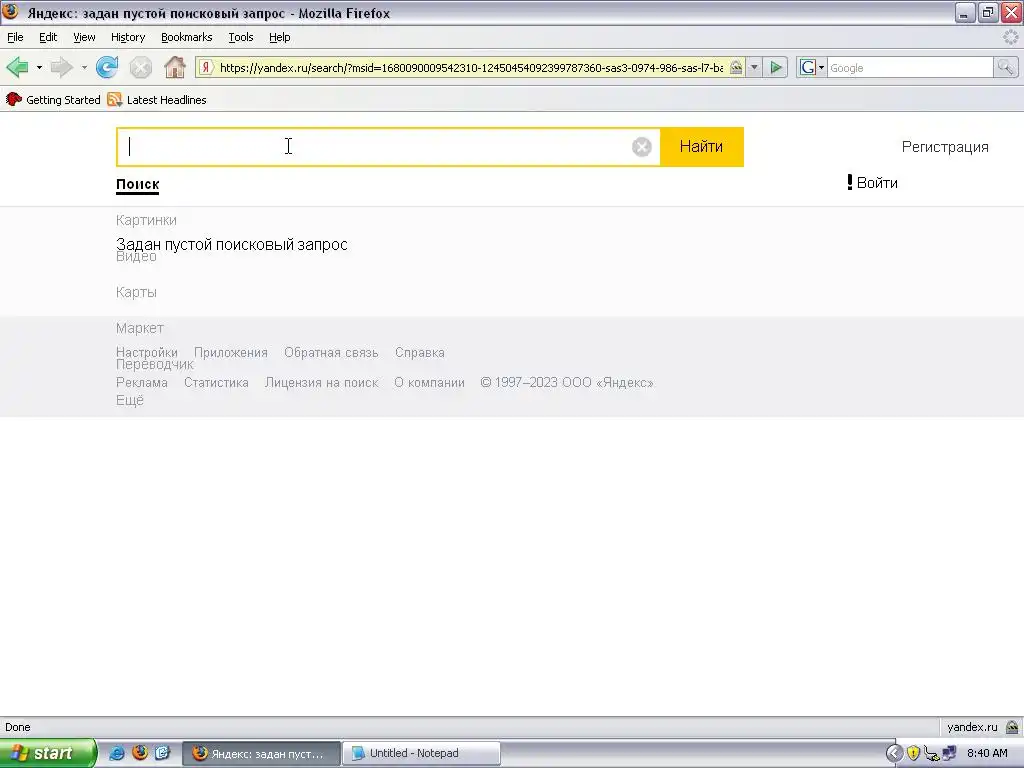Click the Yandex favicon in the address bar
1024x768 pixels.
coord(206,67)
